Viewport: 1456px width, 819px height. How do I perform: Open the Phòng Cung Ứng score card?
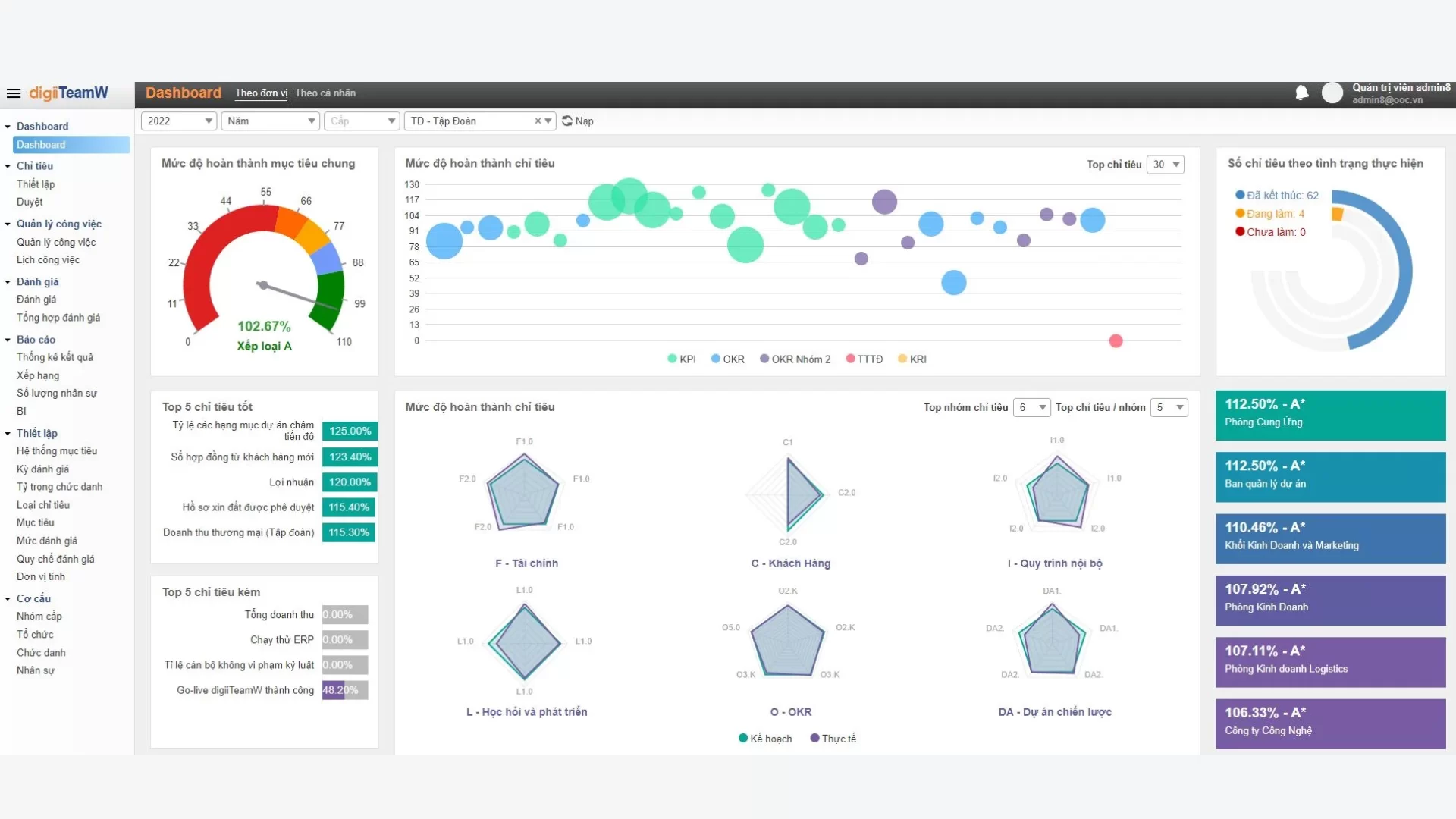click(x=1330, y=415)
